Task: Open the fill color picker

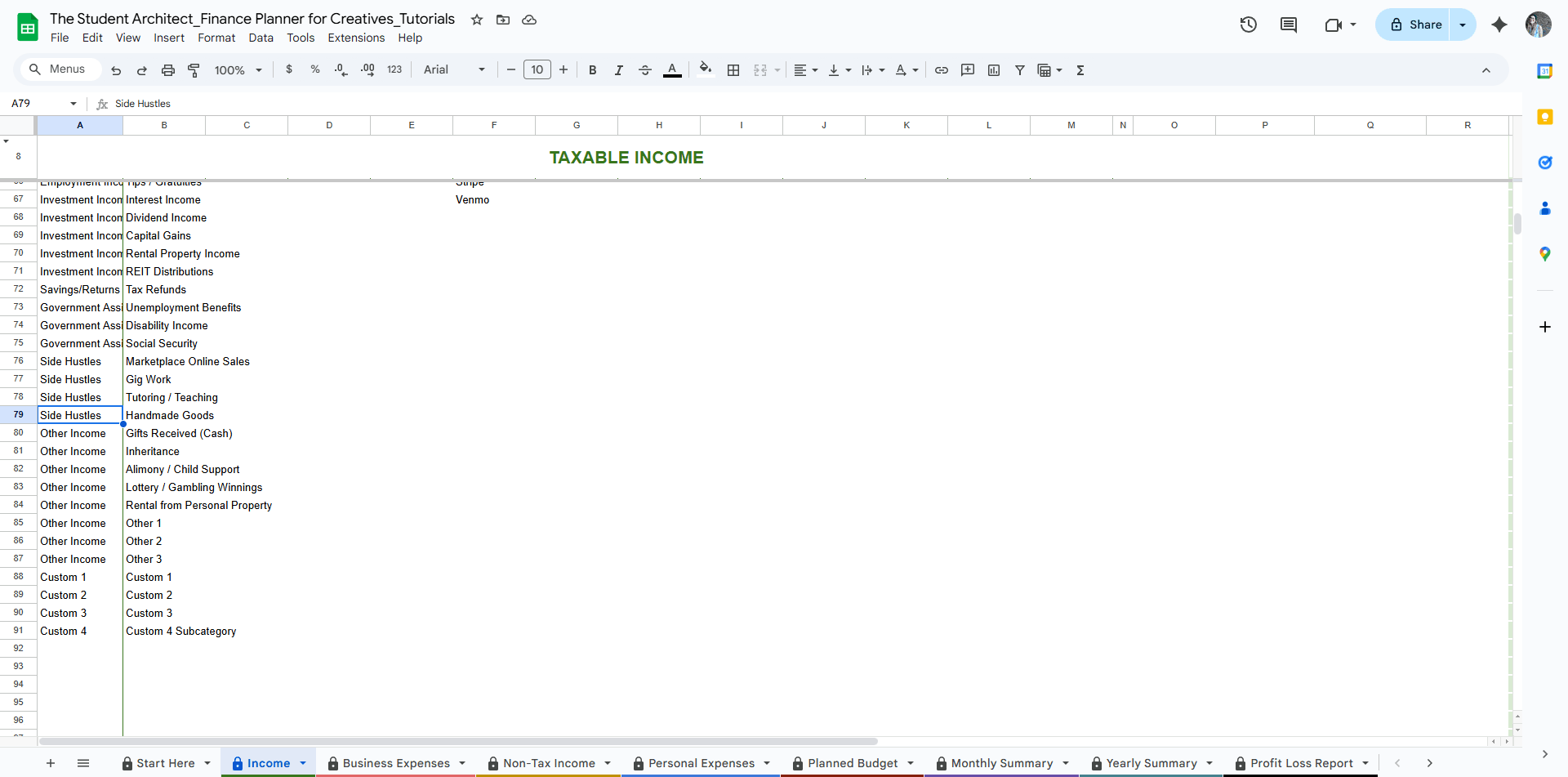Action: tap(706, 70)
